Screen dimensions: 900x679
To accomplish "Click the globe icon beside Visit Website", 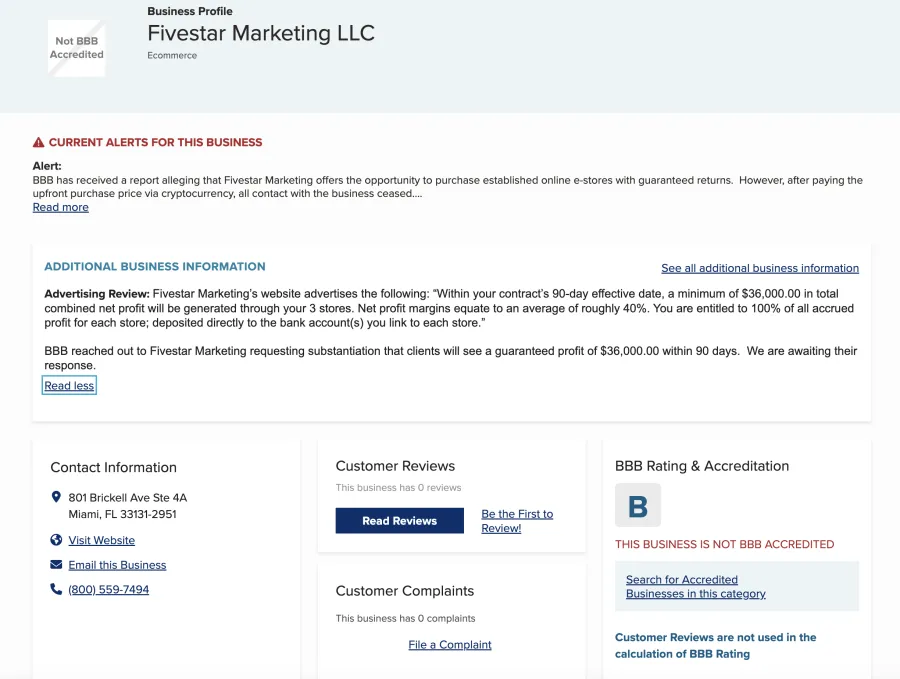I will [x=56, y=540].
